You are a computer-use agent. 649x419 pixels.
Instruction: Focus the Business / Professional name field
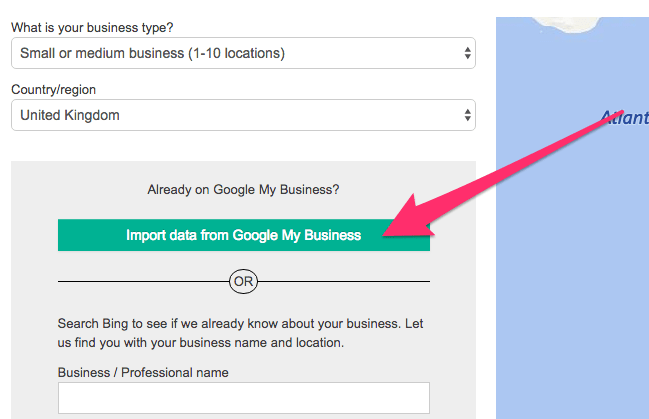244,398
